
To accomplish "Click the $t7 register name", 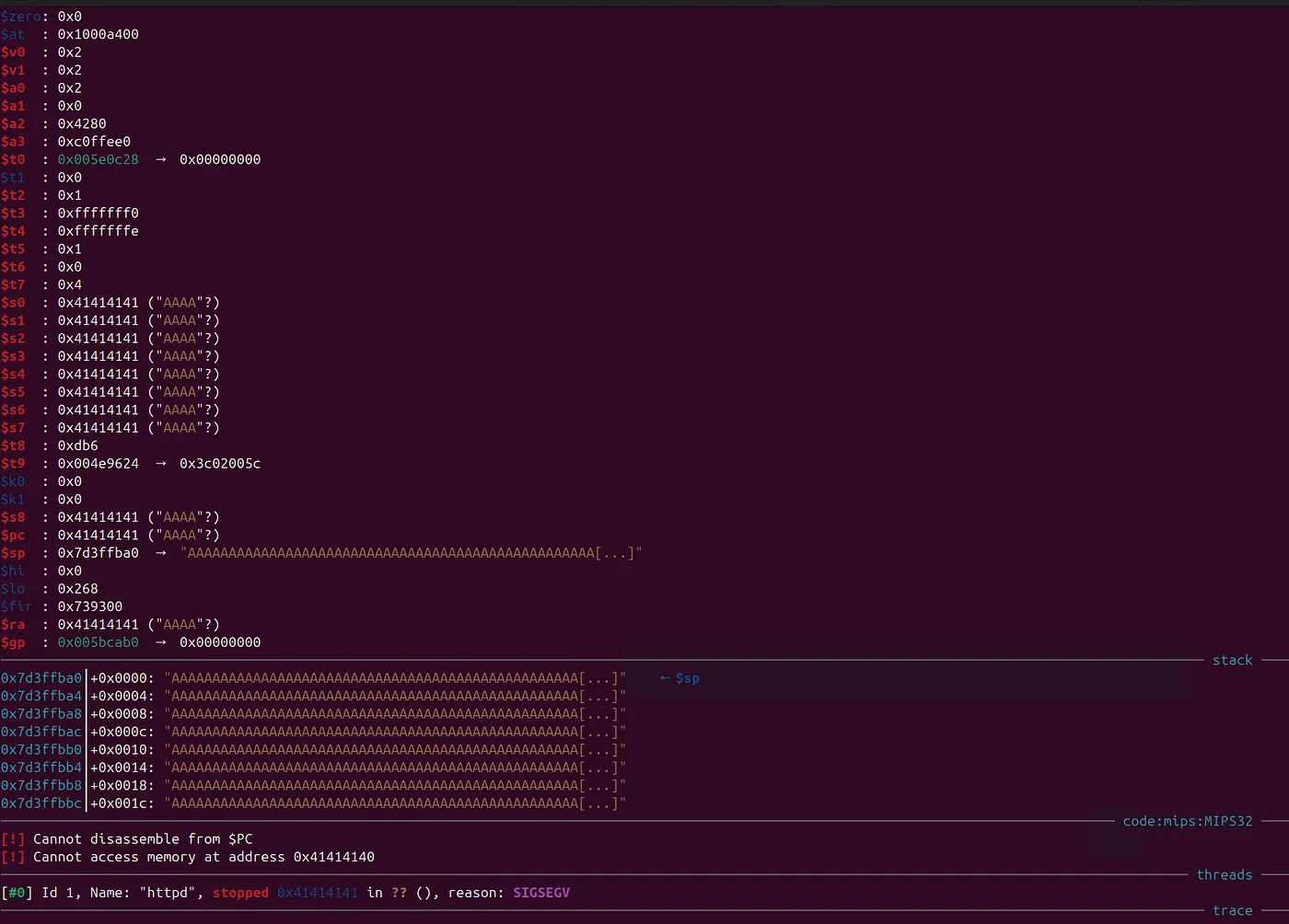I will pos(13,284).
